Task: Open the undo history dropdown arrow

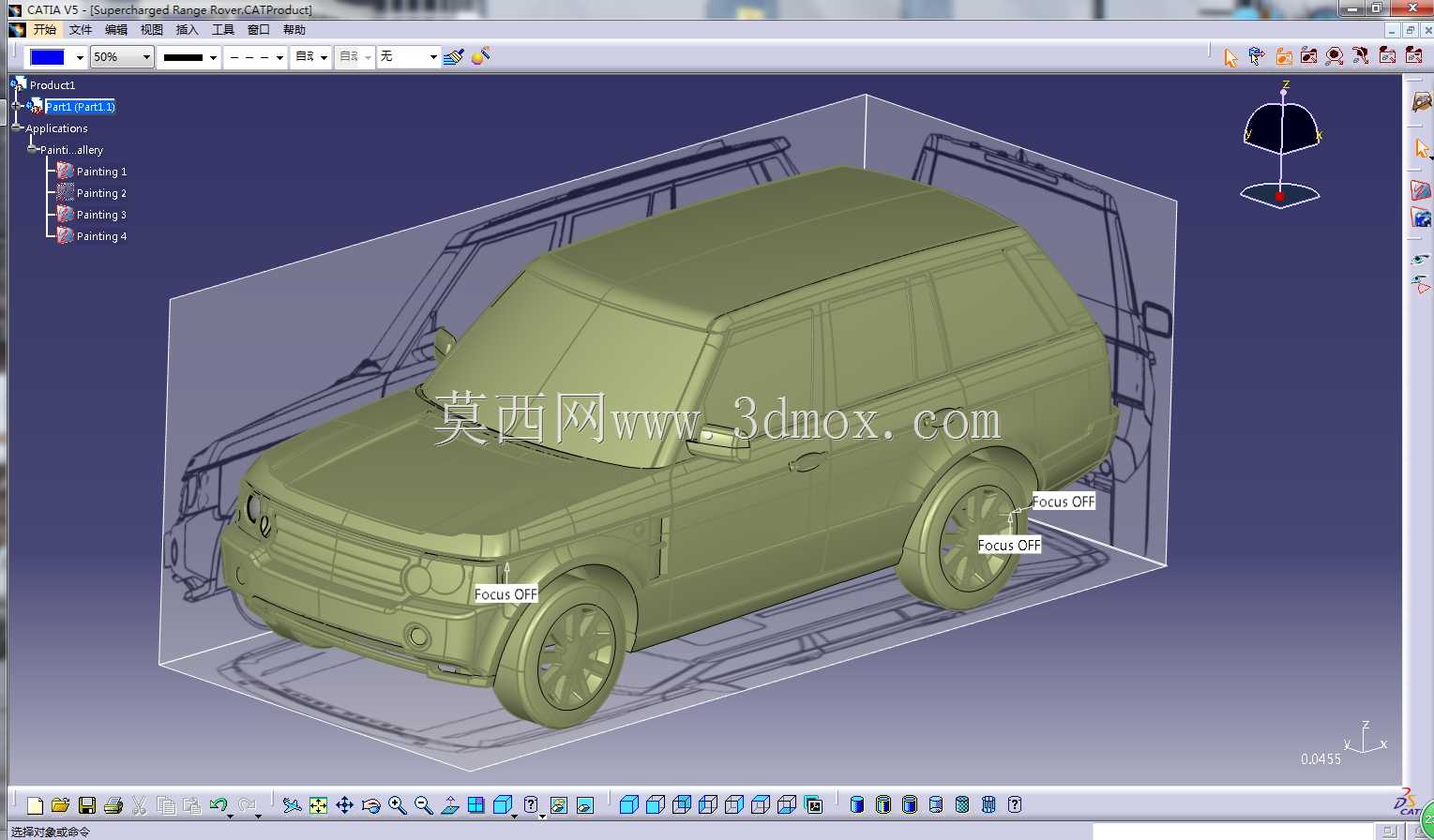Action: (x=231, y=815)
